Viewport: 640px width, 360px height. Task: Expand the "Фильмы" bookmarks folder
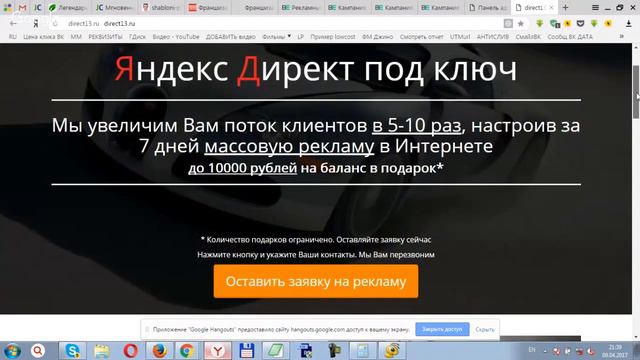[276, 37]
